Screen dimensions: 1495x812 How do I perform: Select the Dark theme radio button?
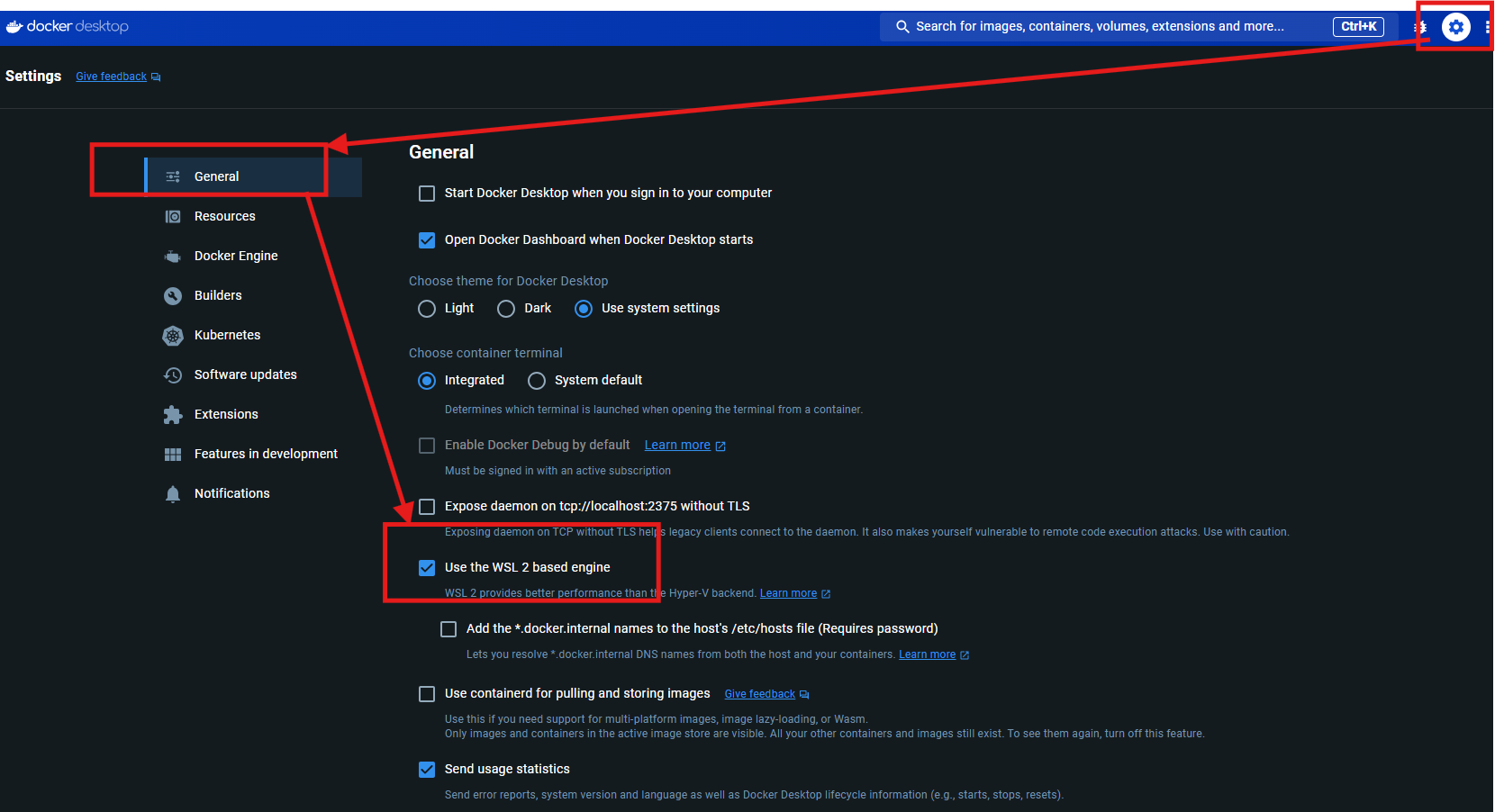[x=506, y=309]
